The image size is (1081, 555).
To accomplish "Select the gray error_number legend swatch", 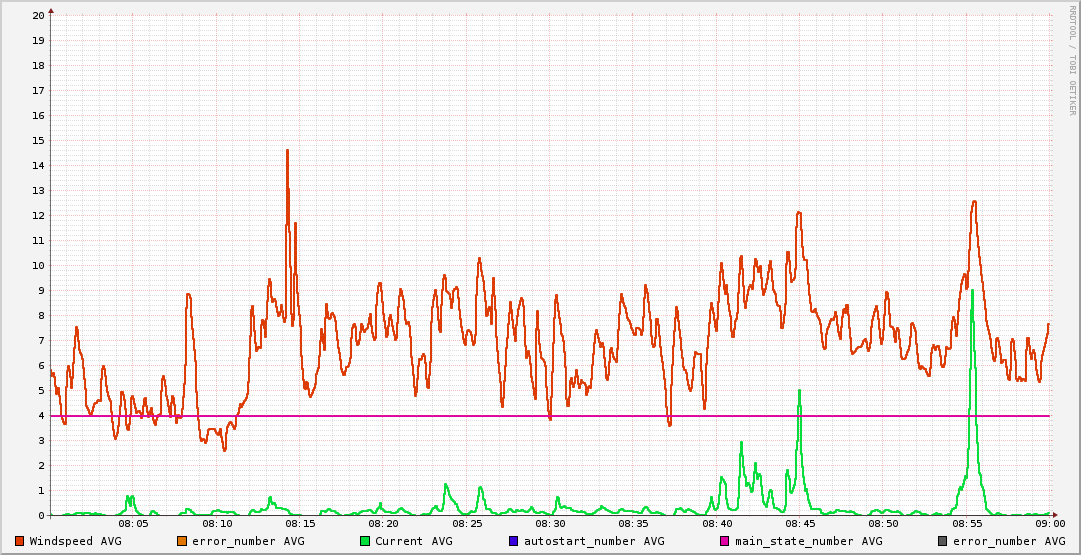I will click(943, 541).
